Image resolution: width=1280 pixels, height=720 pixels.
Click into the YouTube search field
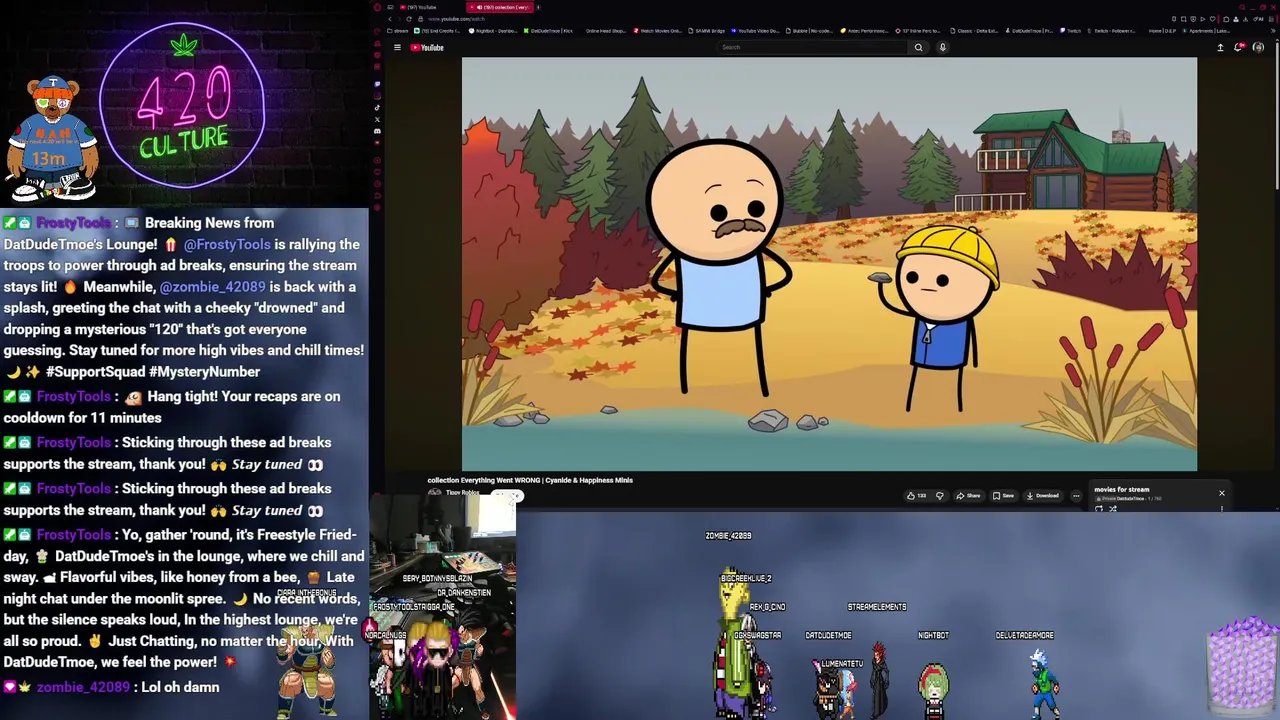(813, 47)
